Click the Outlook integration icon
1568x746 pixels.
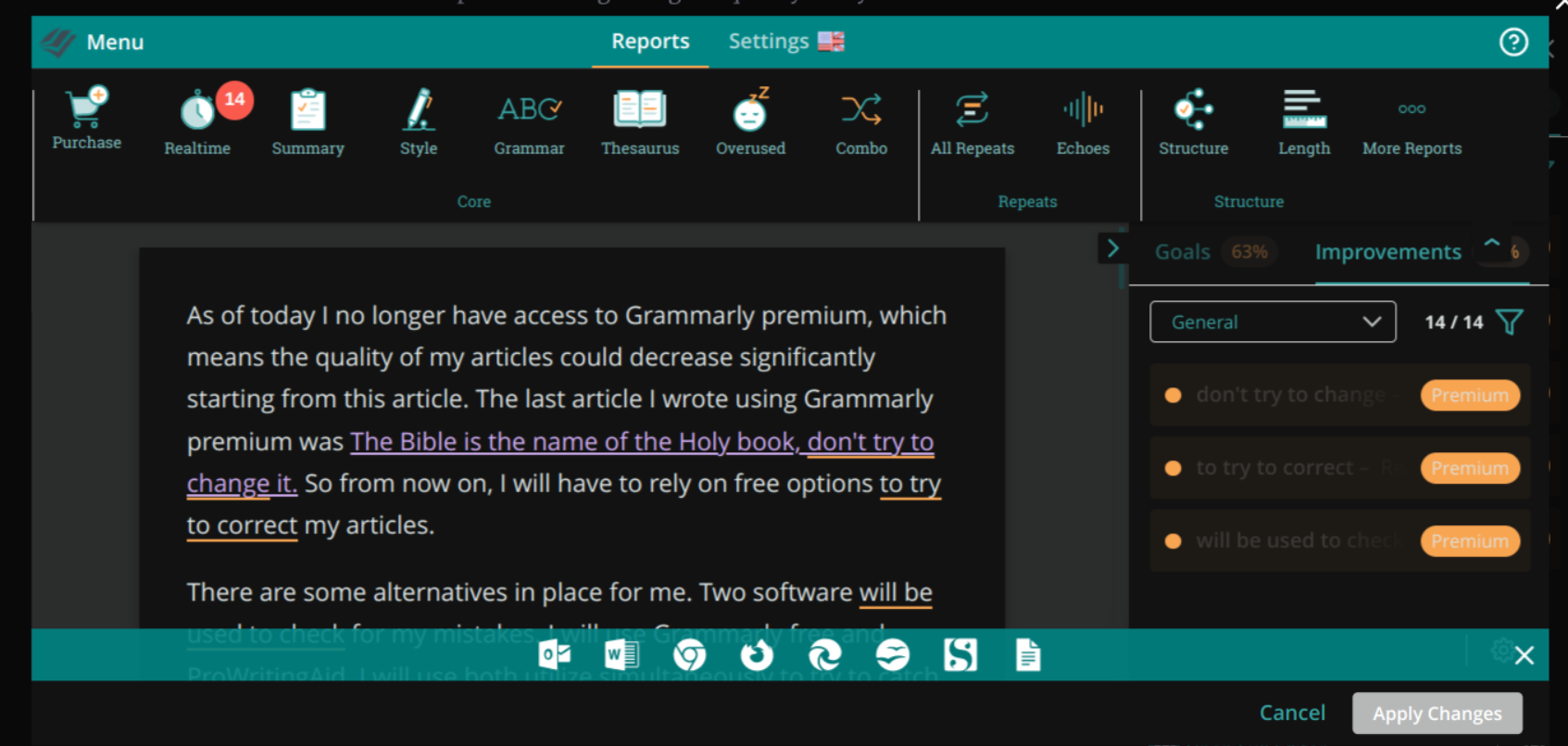click(554, 655)
